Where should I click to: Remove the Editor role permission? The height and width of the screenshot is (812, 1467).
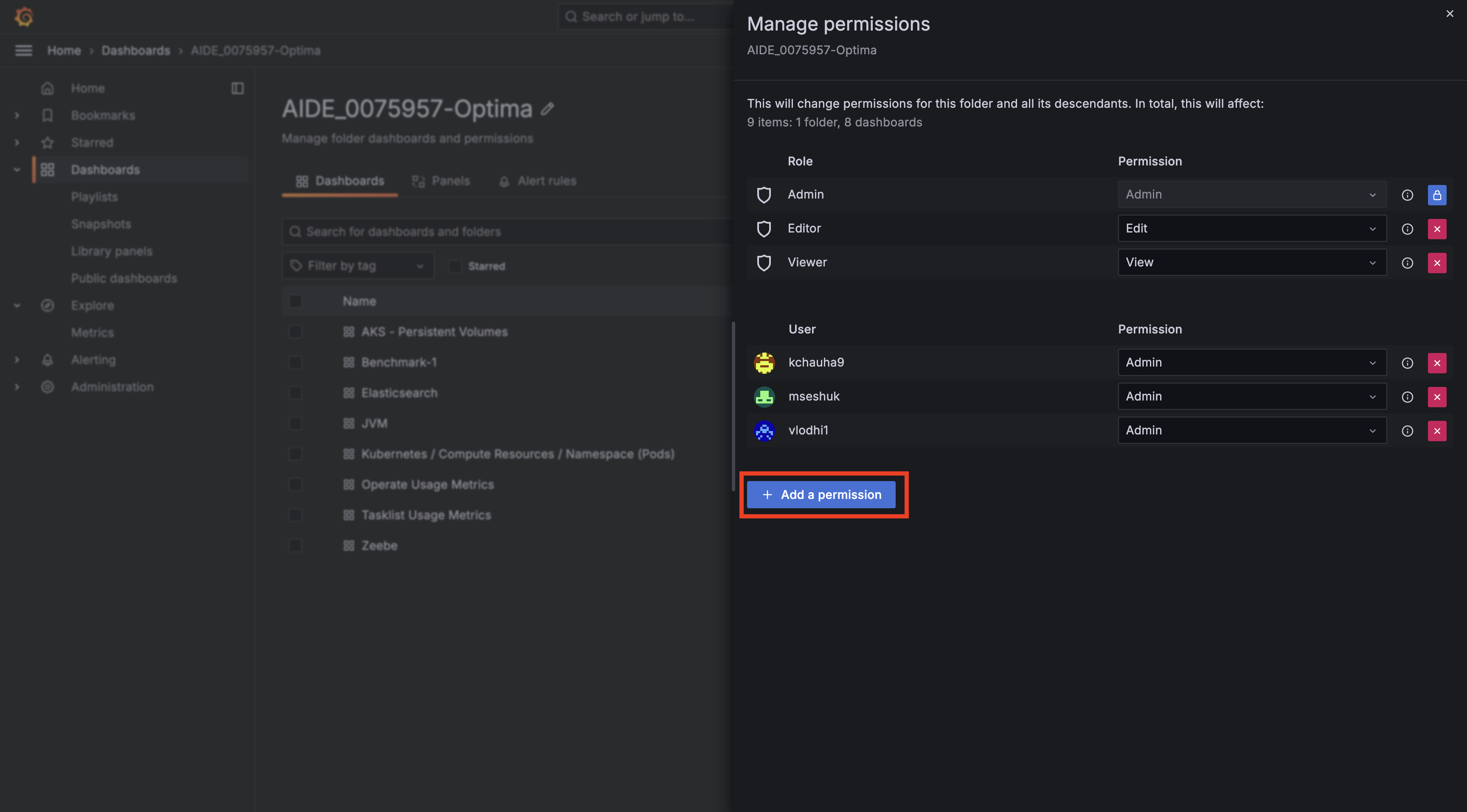coord(1437,230)
